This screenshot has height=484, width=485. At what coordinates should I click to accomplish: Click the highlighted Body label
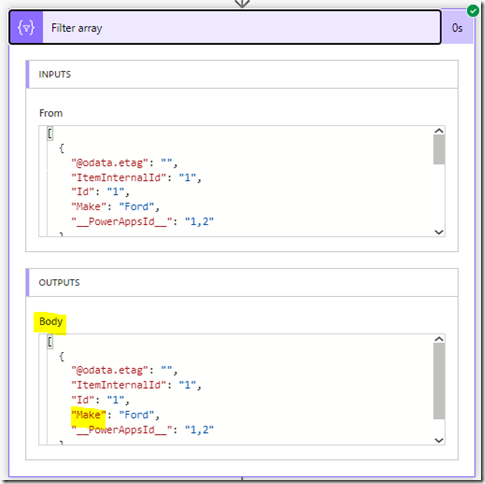coord(51,322)
